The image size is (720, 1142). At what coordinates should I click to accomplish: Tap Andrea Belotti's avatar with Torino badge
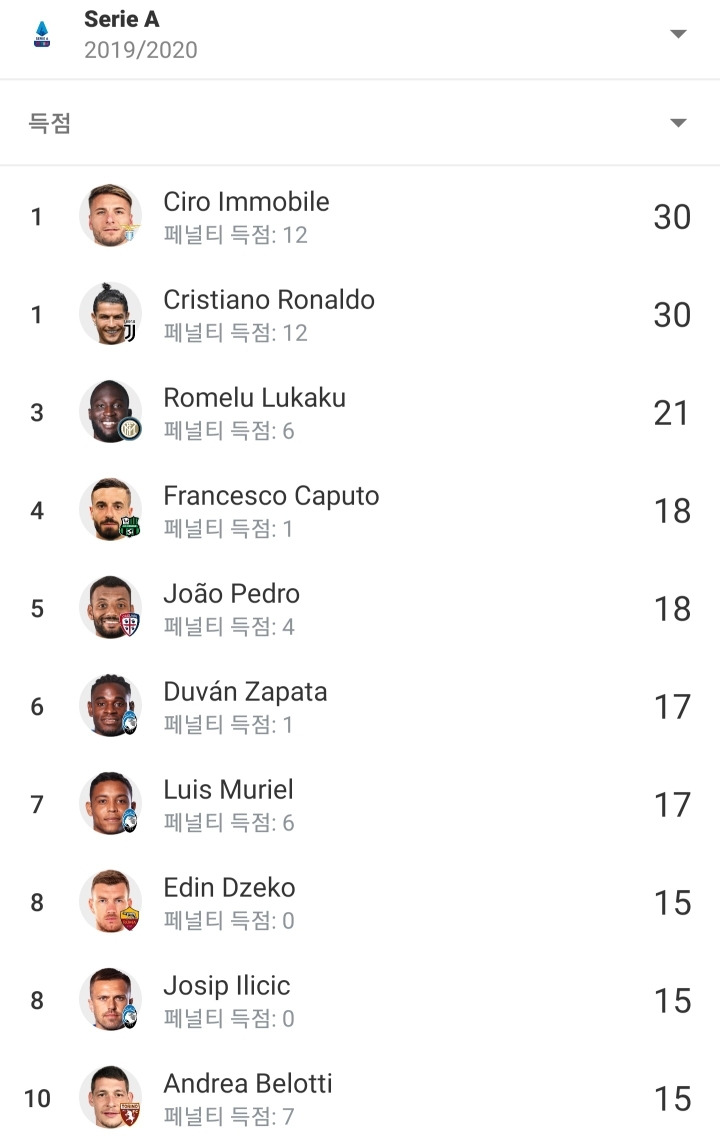pos(110,1098)
